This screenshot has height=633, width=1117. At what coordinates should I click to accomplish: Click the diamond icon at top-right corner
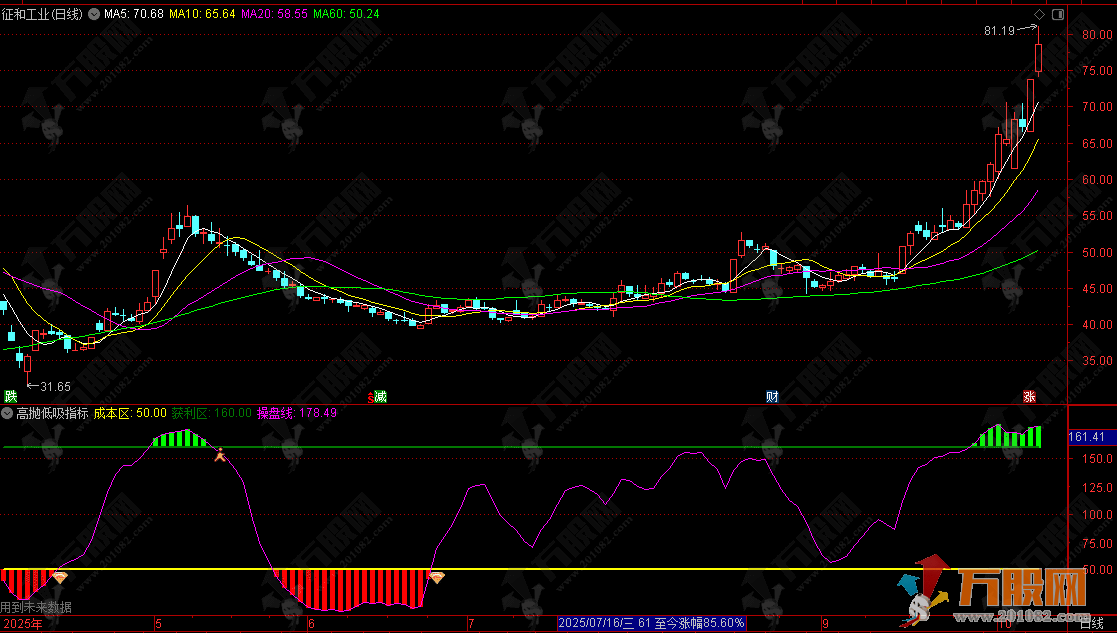(x=1039, y=15)
